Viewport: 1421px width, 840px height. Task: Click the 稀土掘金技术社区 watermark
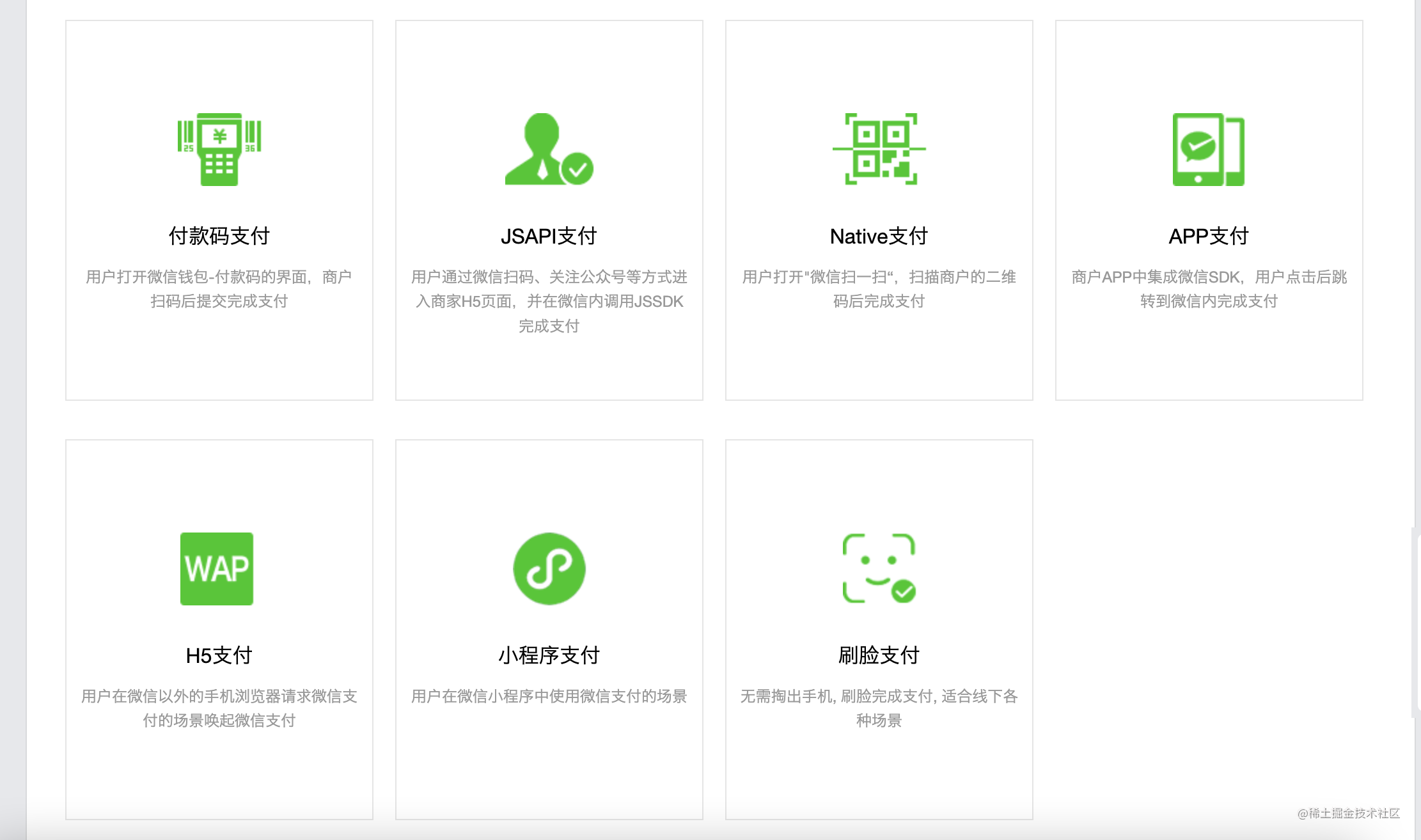point(1348,813)
